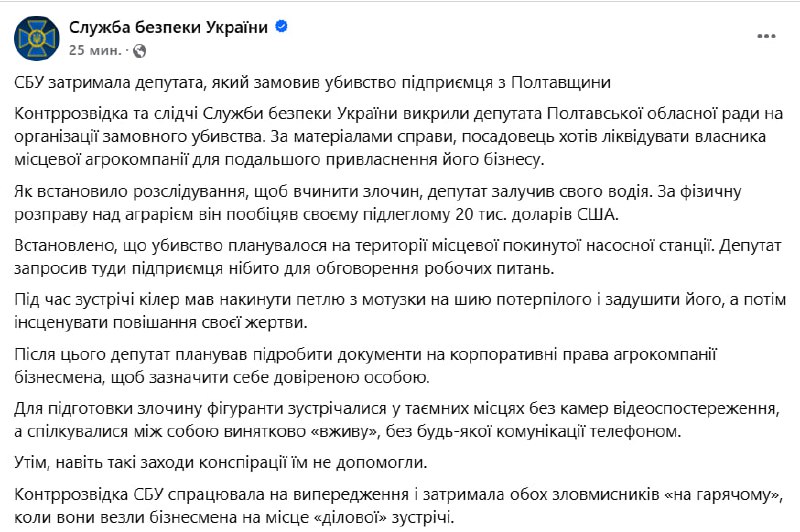
Task: Click the SBU emblem profile picture
Action: coord(36,37)
